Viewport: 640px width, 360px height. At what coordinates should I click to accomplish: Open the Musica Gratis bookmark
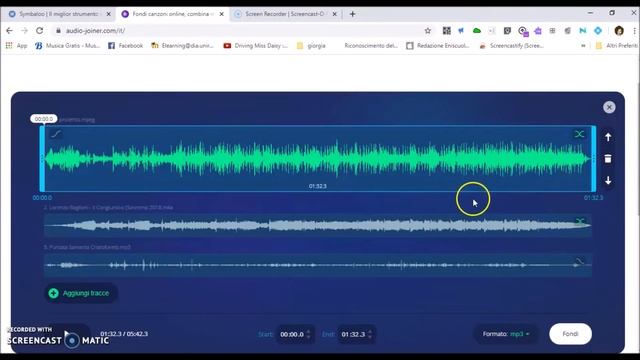(67, 46)
